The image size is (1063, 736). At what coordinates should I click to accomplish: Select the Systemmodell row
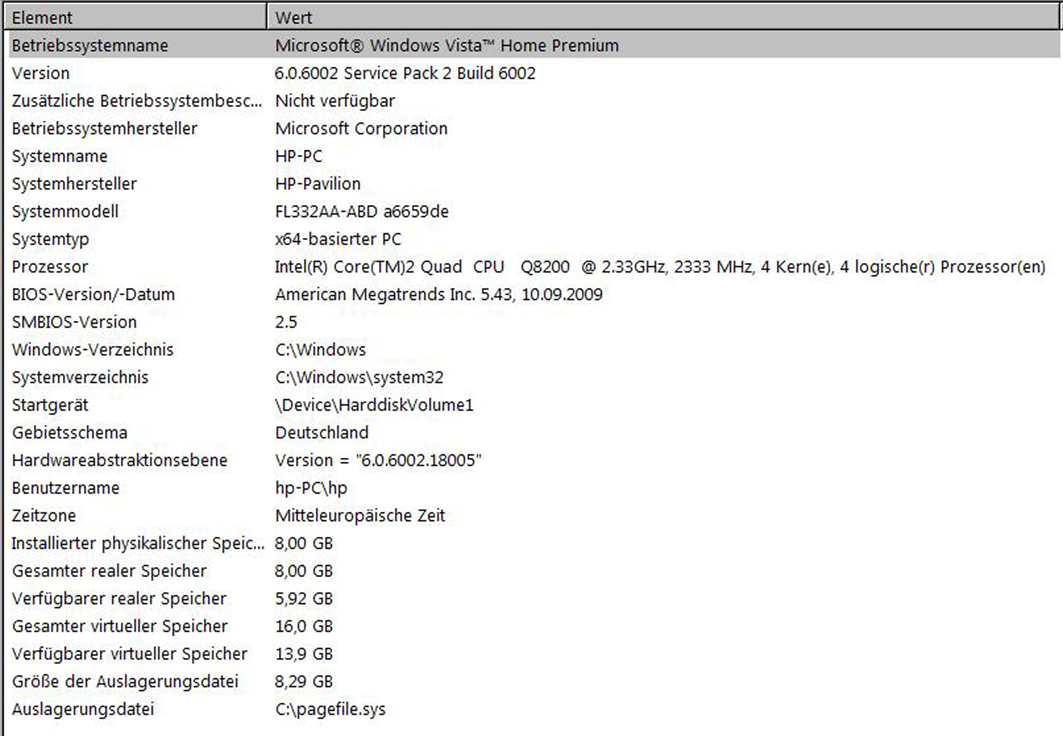coord(65,212)
